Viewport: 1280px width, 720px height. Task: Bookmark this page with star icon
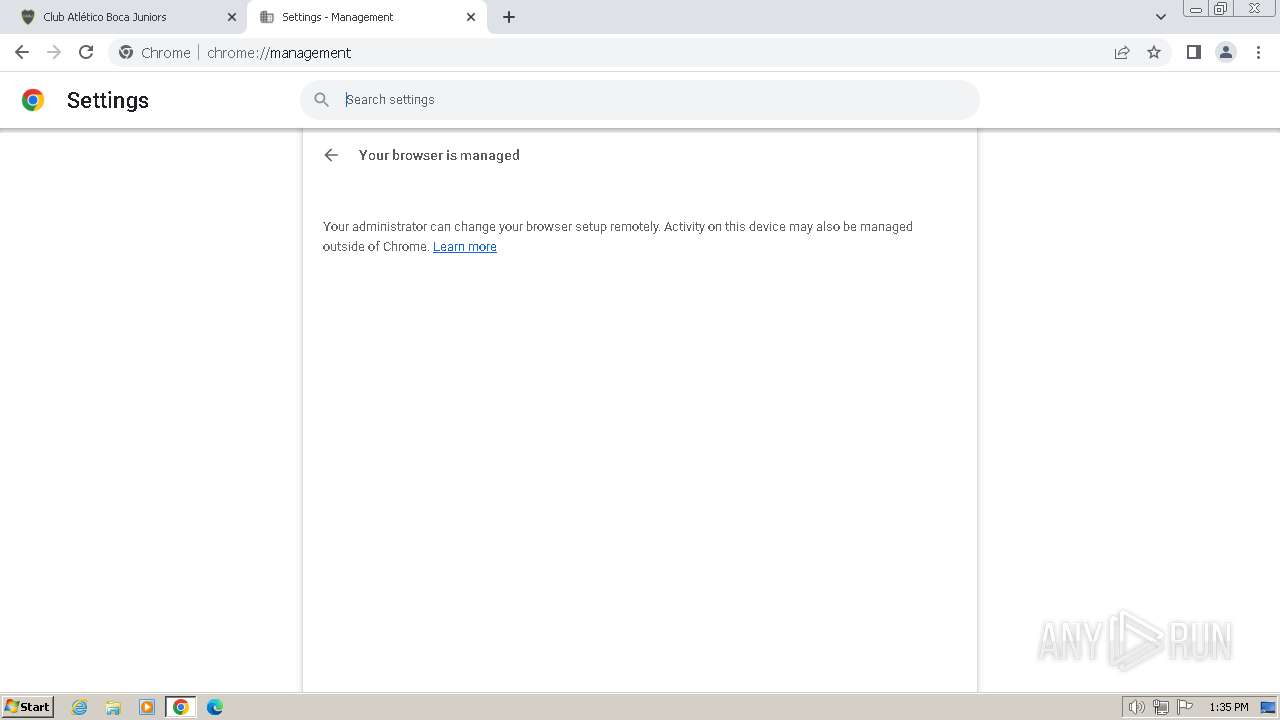coord(1154,52)
